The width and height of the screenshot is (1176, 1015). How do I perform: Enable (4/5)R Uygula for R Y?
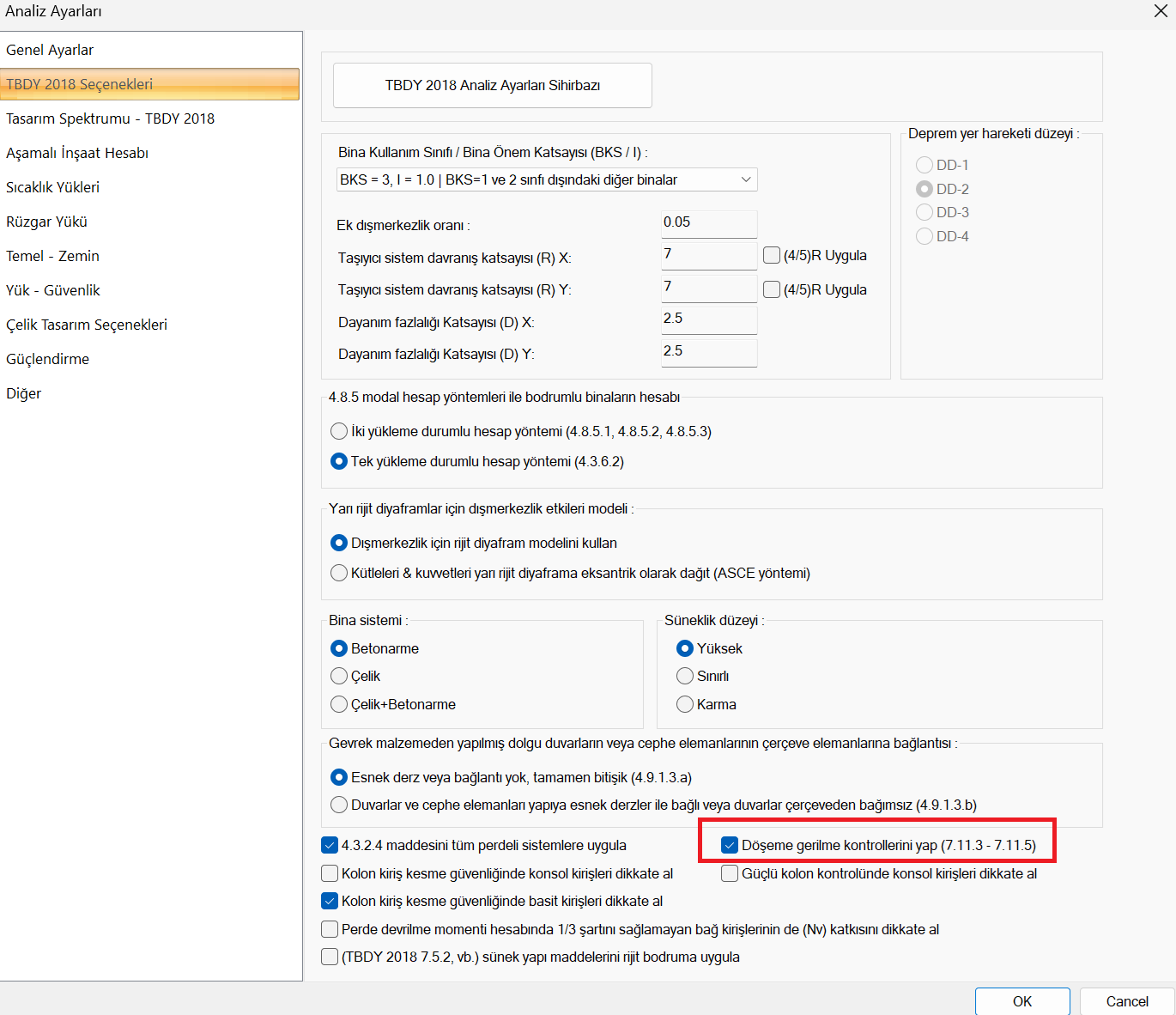[772, 289]
